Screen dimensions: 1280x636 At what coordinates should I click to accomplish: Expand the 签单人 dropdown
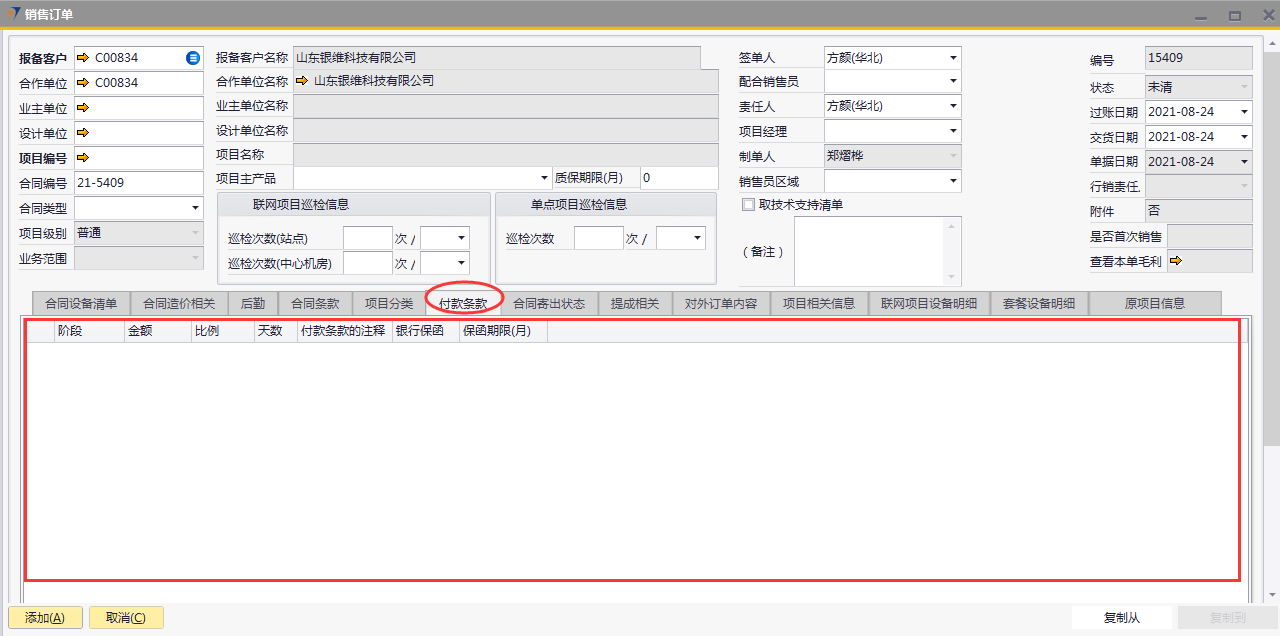[x=953, y=58]
